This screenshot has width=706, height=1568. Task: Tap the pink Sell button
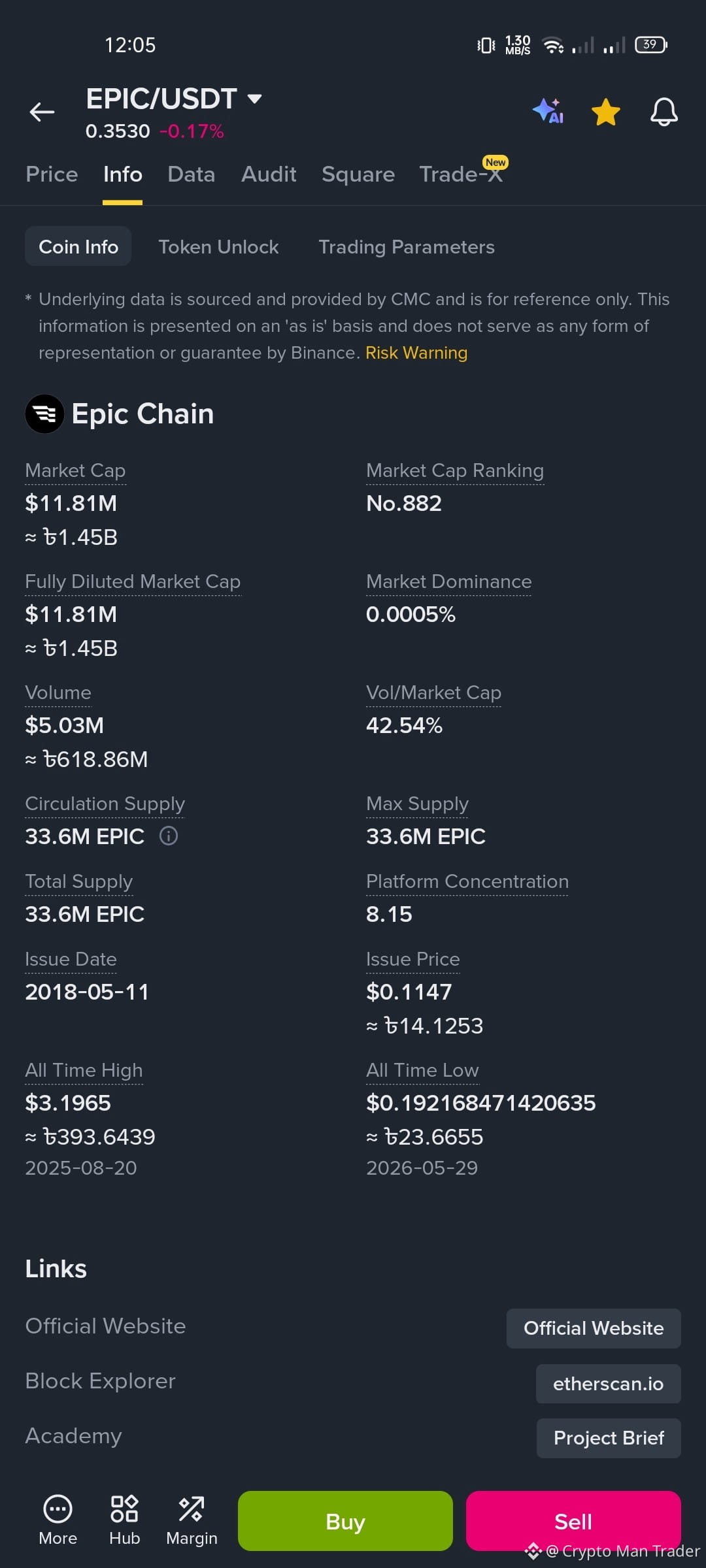click(x=573, y=1521)
